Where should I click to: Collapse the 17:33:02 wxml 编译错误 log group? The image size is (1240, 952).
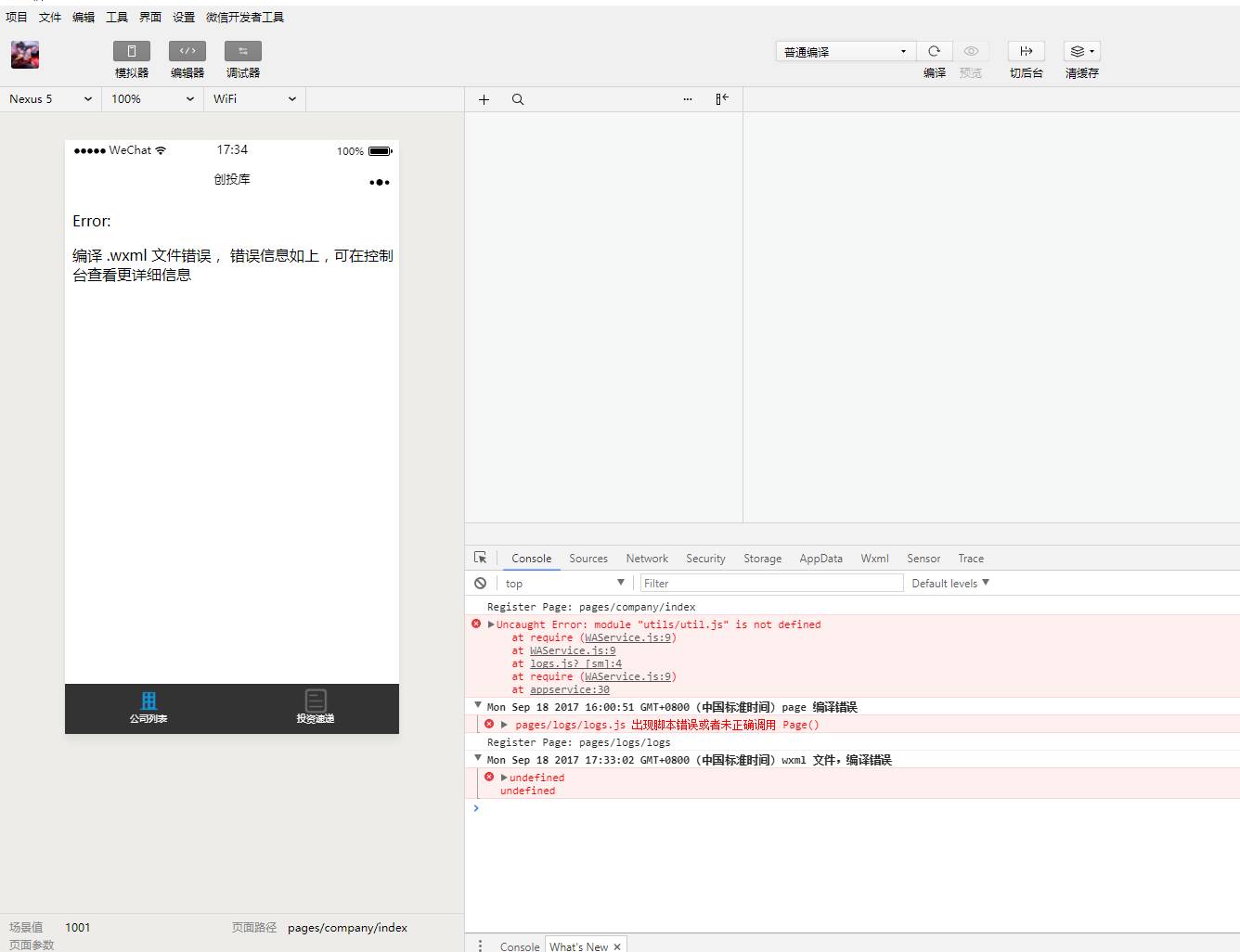click(478, 758)
